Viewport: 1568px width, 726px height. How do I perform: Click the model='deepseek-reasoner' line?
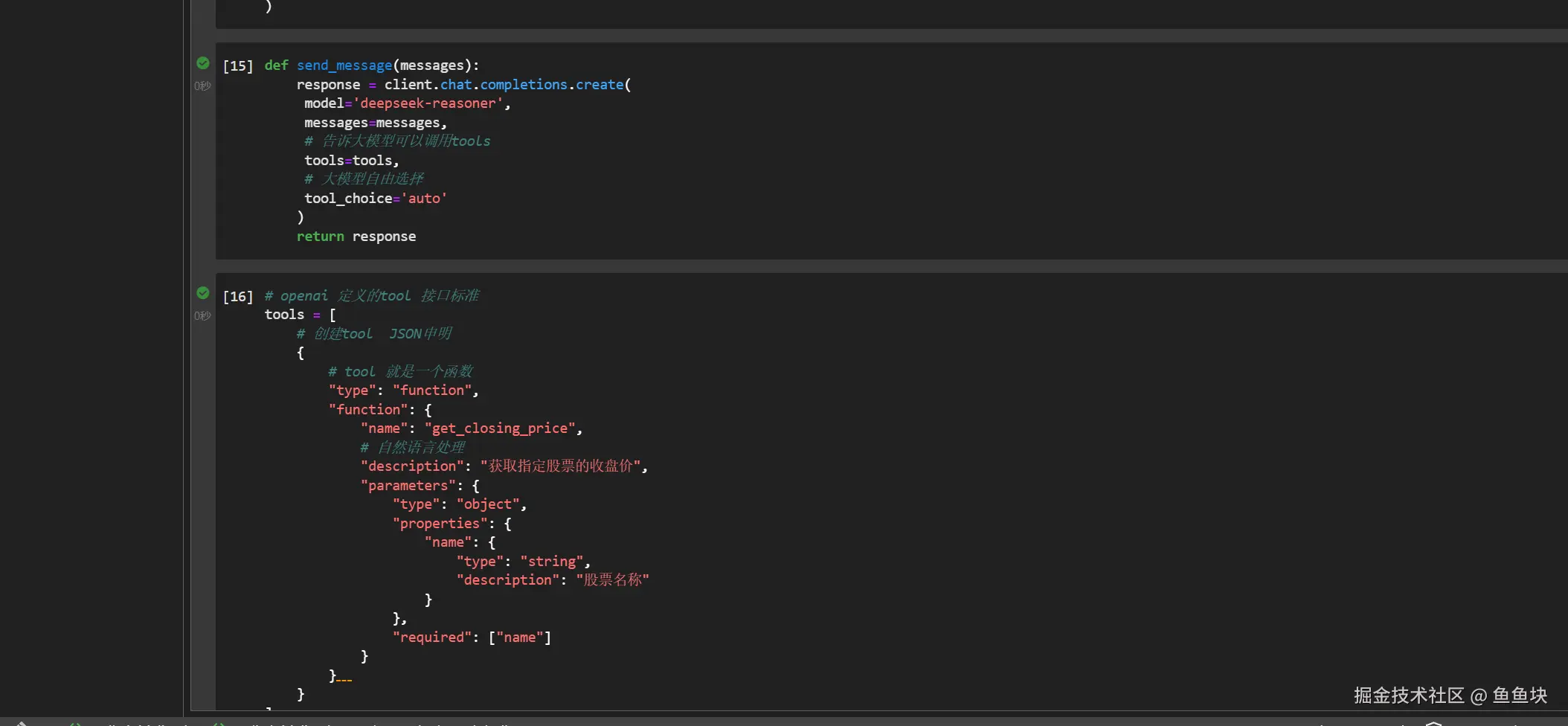pos(407,103)
